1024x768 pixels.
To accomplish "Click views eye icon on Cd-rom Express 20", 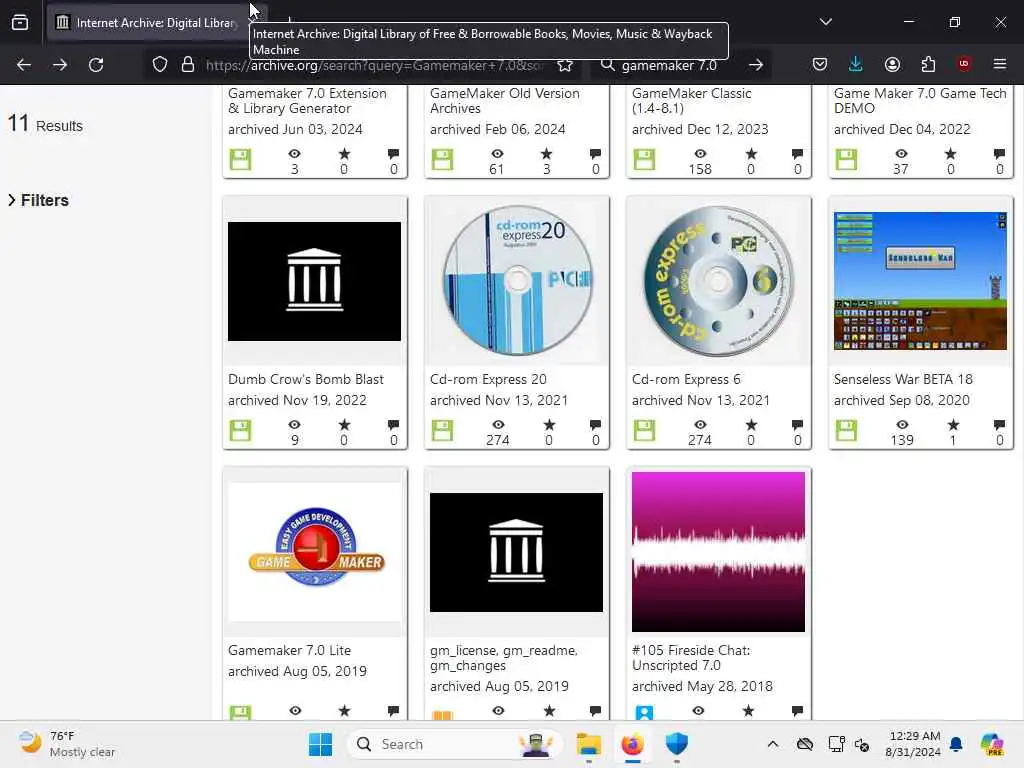I will click(x=498, y=425).
